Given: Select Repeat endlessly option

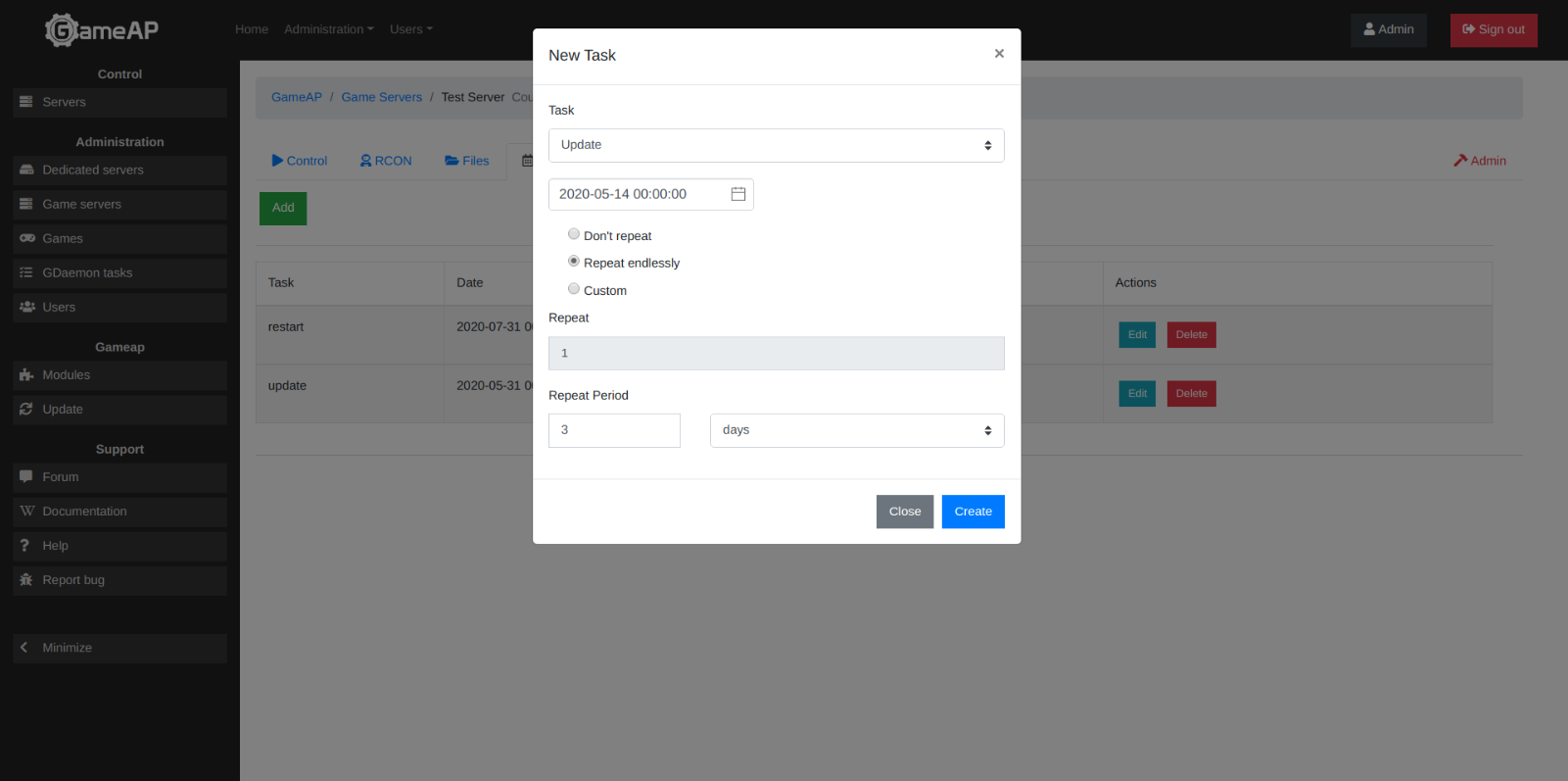Looking at the screenshot, I should click(574, 262).
